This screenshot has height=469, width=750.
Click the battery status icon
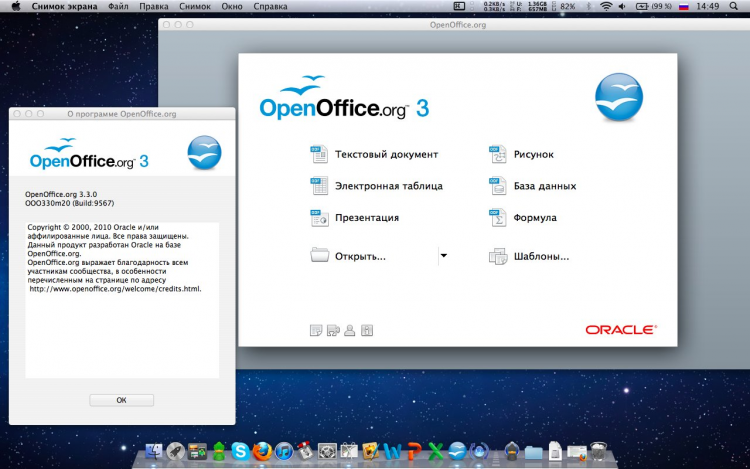pos(654,6)
